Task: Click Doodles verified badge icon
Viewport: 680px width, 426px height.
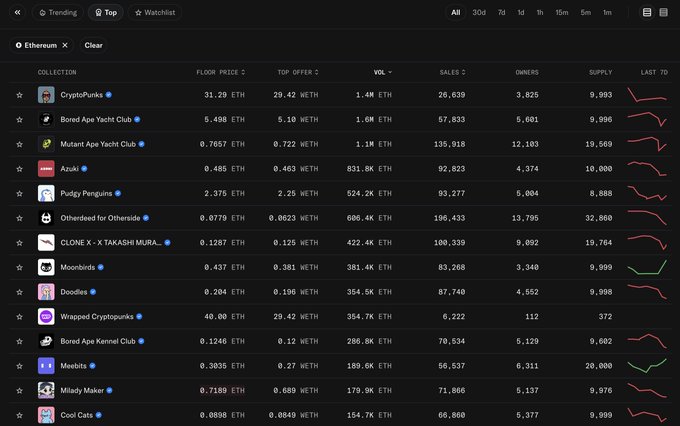Action: point(93,292)
